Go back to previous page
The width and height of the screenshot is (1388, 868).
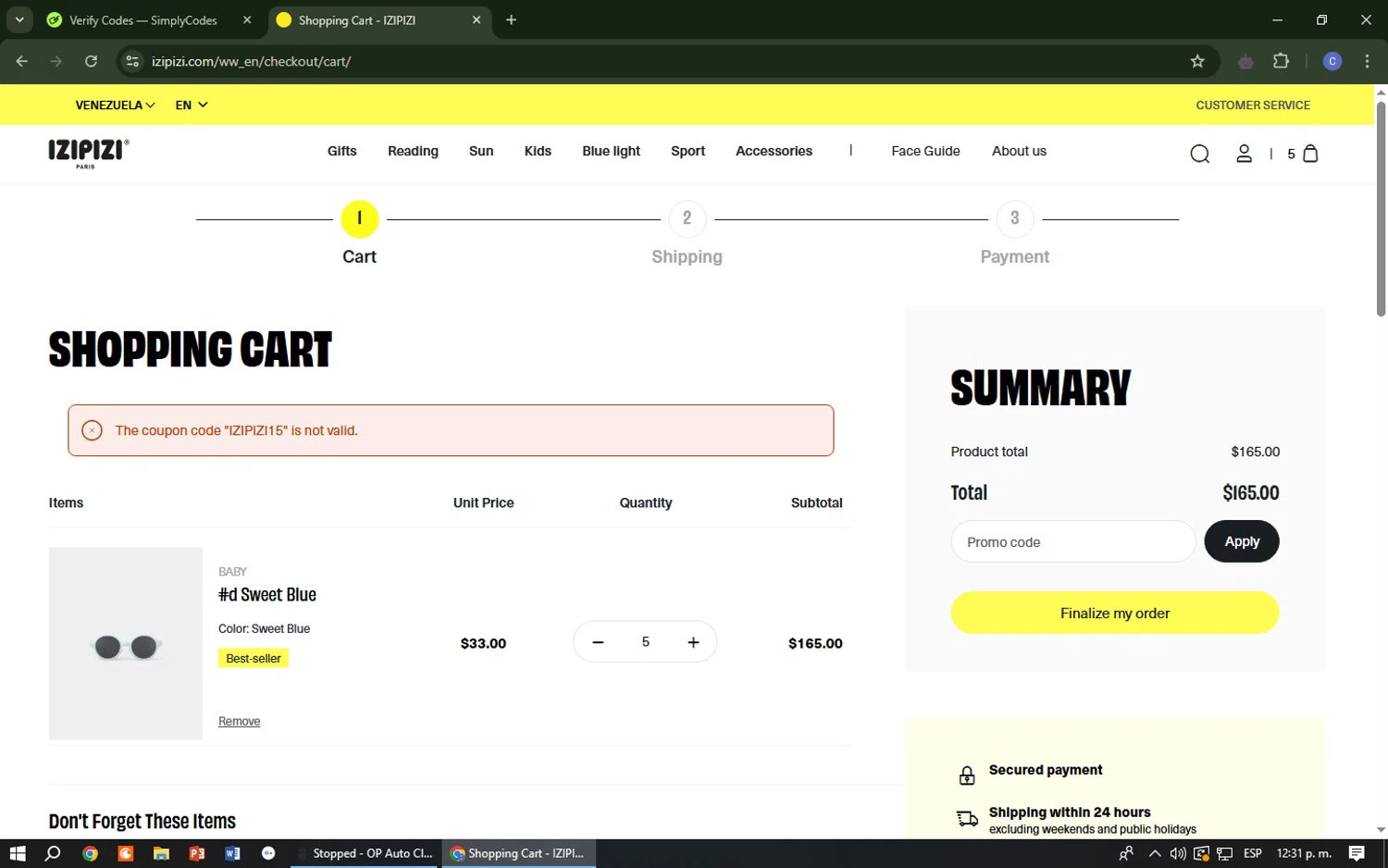[22, 61]
